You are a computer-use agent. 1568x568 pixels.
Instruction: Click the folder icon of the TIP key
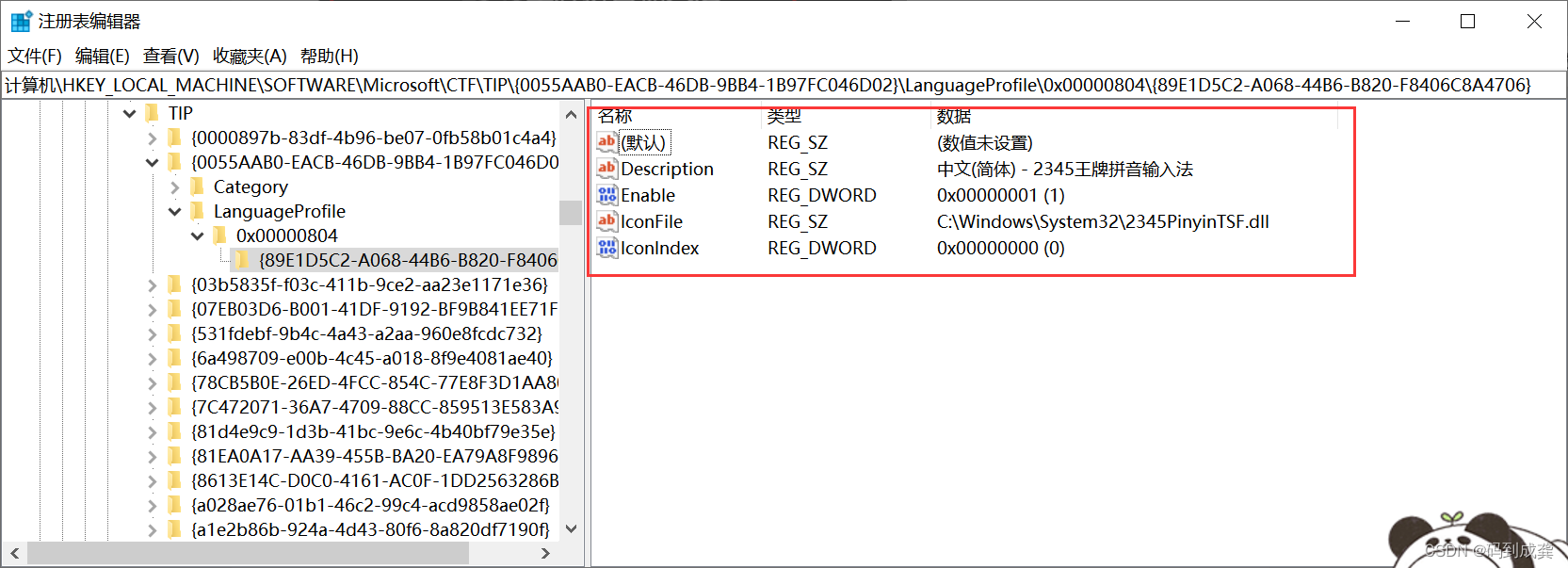pyautogui.click(x=153, y=113)
